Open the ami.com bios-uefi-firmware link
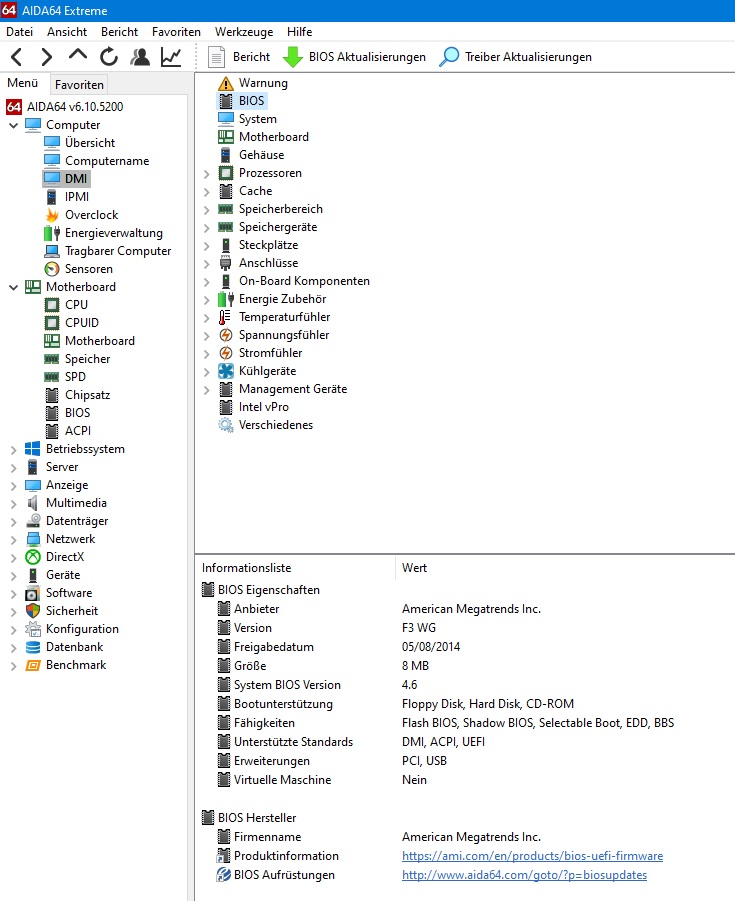Screen dimensions: 735x901 (x=532, y=856)
